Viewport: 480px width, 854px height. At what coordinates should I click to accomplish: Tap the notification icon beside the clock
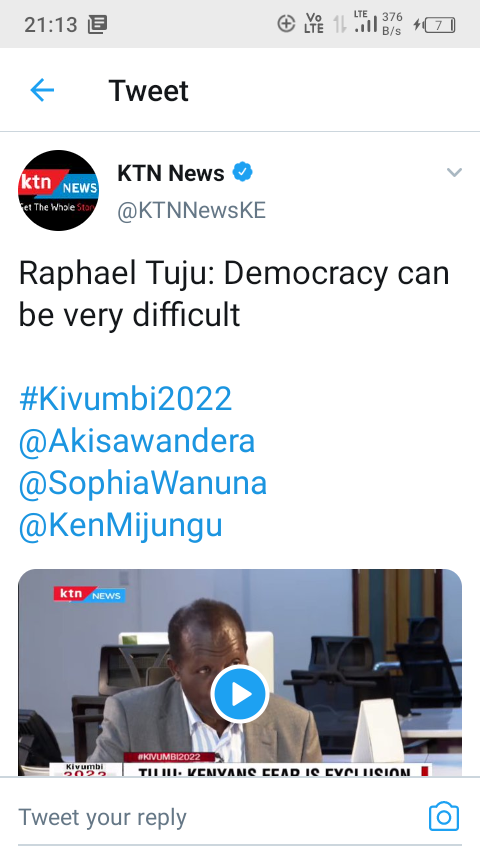pyautogui.click(x=98, y=24)
